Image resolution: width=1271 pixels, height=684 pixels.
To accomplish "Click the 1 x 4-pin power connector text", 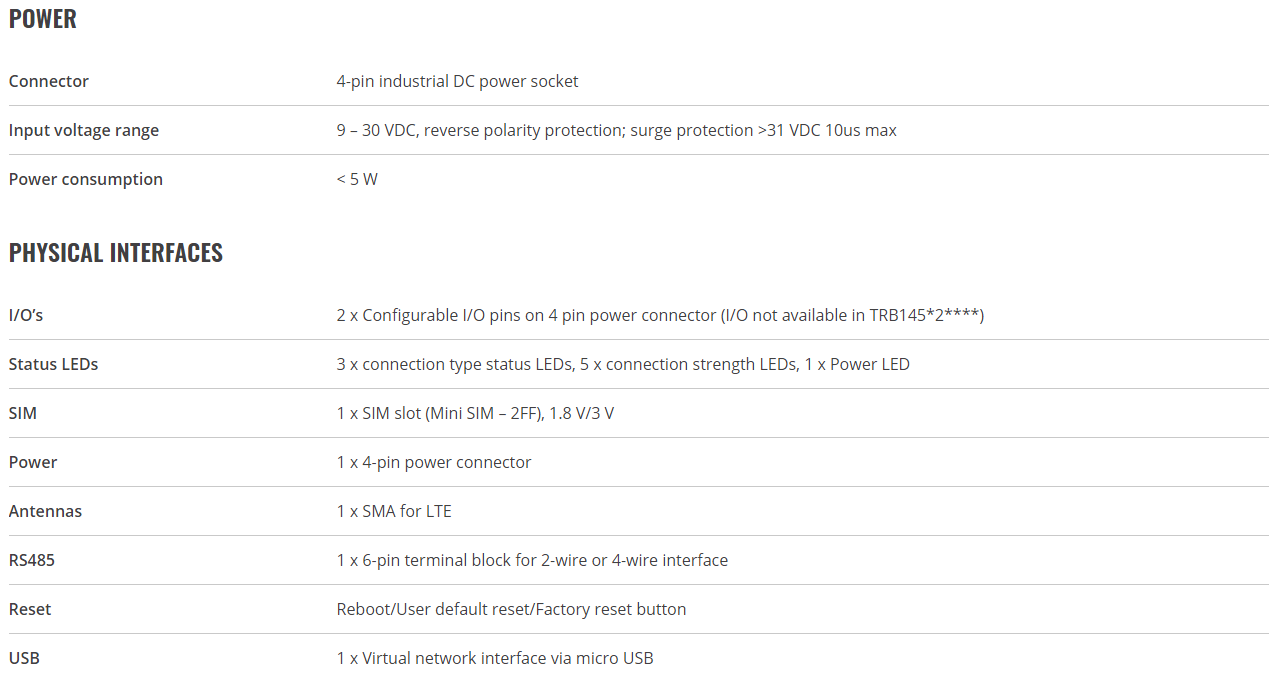I will [x=434, y=462].
